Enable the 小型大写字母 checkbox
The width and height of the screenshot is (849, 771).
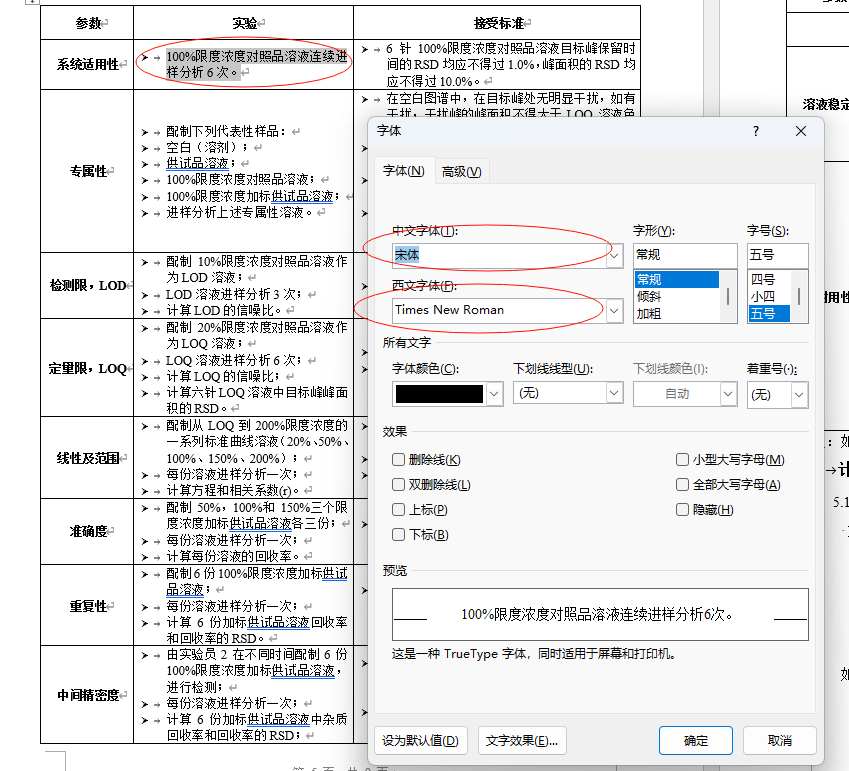(x=682, y=460)
